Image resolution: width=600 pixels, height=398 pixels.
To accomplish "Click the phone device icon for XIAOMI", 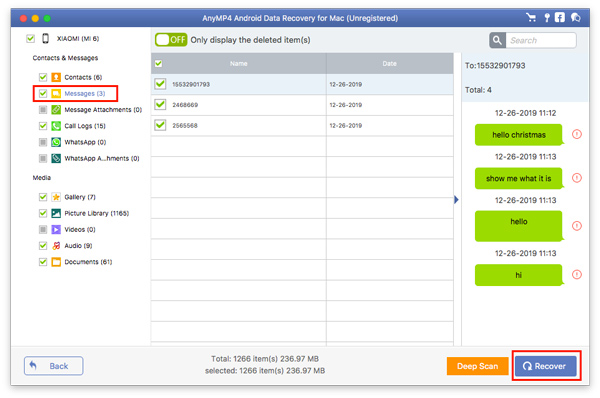I will coord(46,38).
